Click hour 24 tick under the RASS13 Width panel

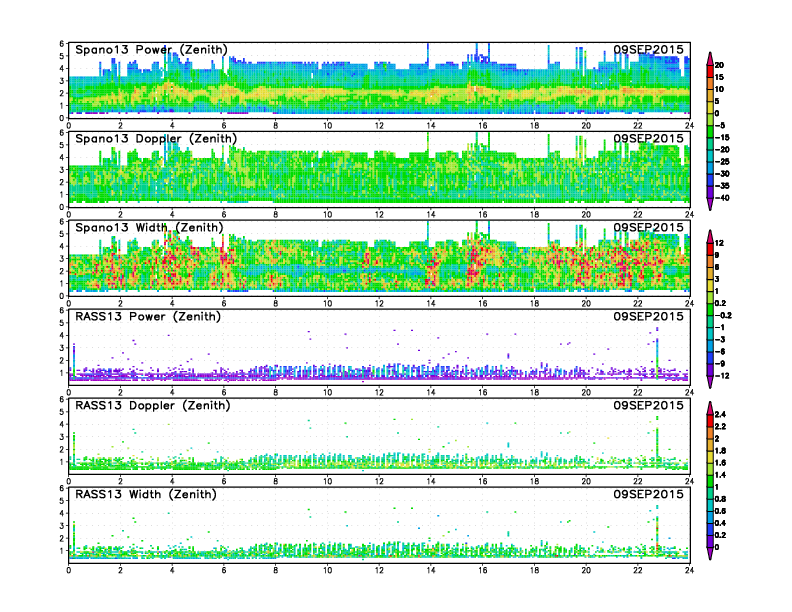(689, 570)
